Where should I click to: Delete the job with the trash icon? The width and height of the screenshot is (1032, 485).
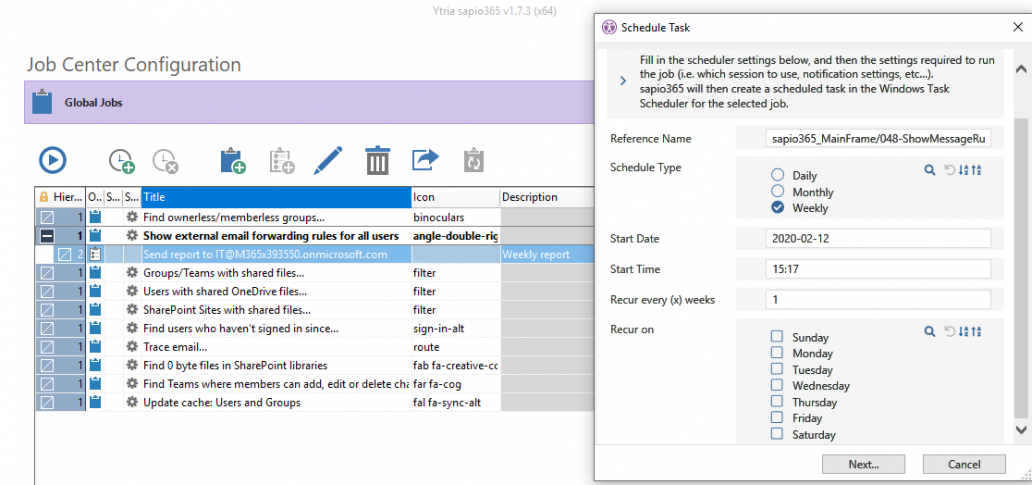click(x=377, y=160)
